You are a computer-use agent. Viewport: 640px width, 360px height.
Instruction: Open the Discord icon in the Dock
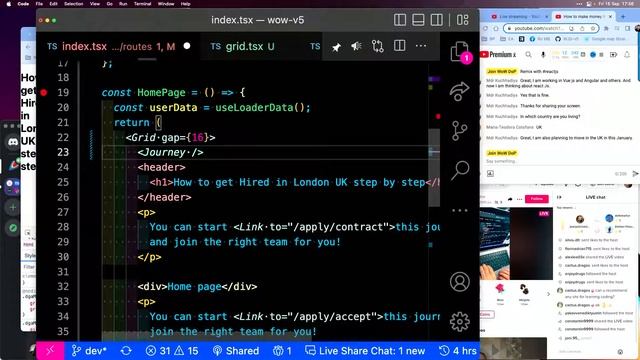point(13,142)
